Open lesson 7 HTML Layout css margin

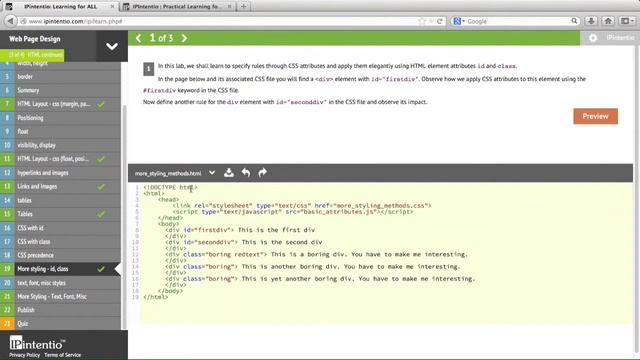pyautogui.click(x=60, y=104)
